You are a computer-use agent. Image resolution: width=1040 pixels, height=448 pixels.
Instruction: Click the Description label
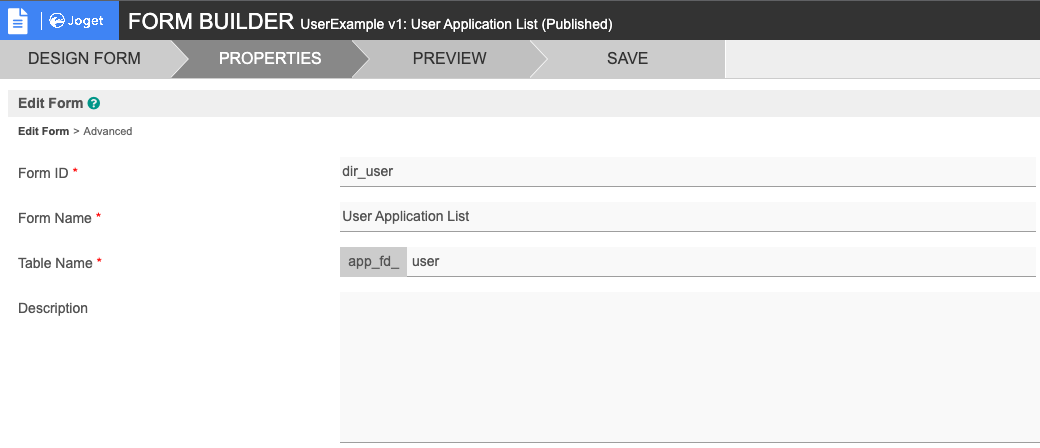point(53,308)
